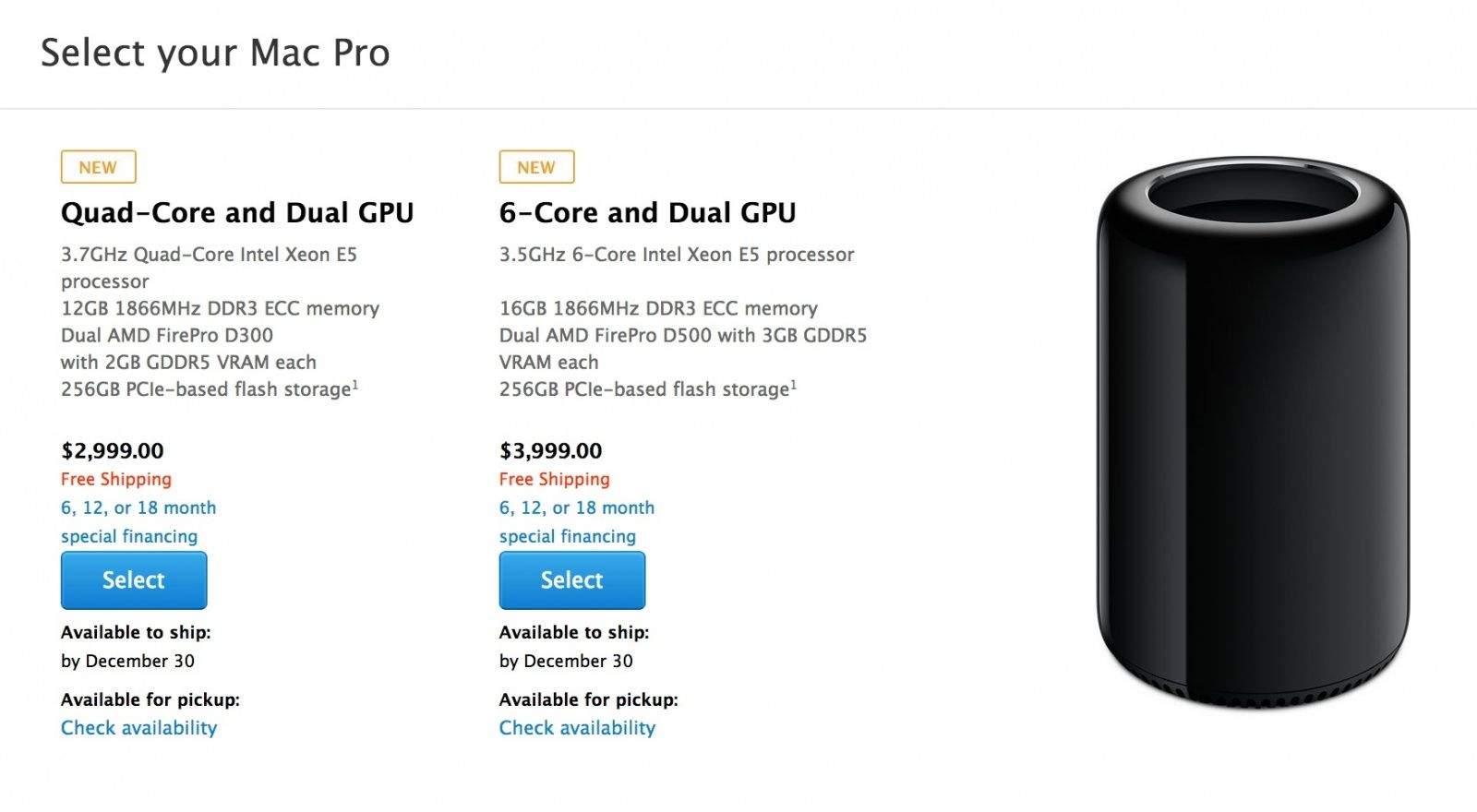Check pickup availability for Quad-Core model
The height and width of the screenshot is (812, 1477).
(138, 728)
